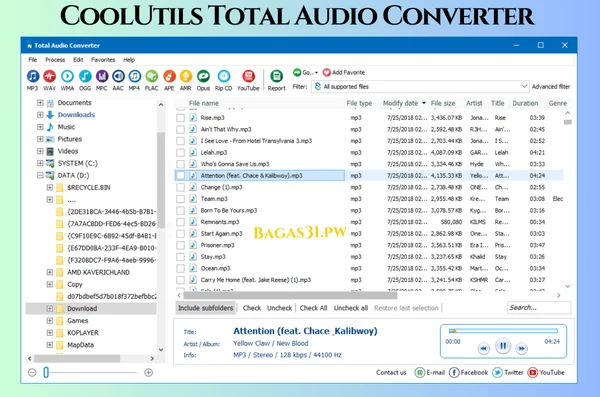Viewport: 600px width, 397px height.
Task: Click the Opus format icon
Action: [203, 76]
